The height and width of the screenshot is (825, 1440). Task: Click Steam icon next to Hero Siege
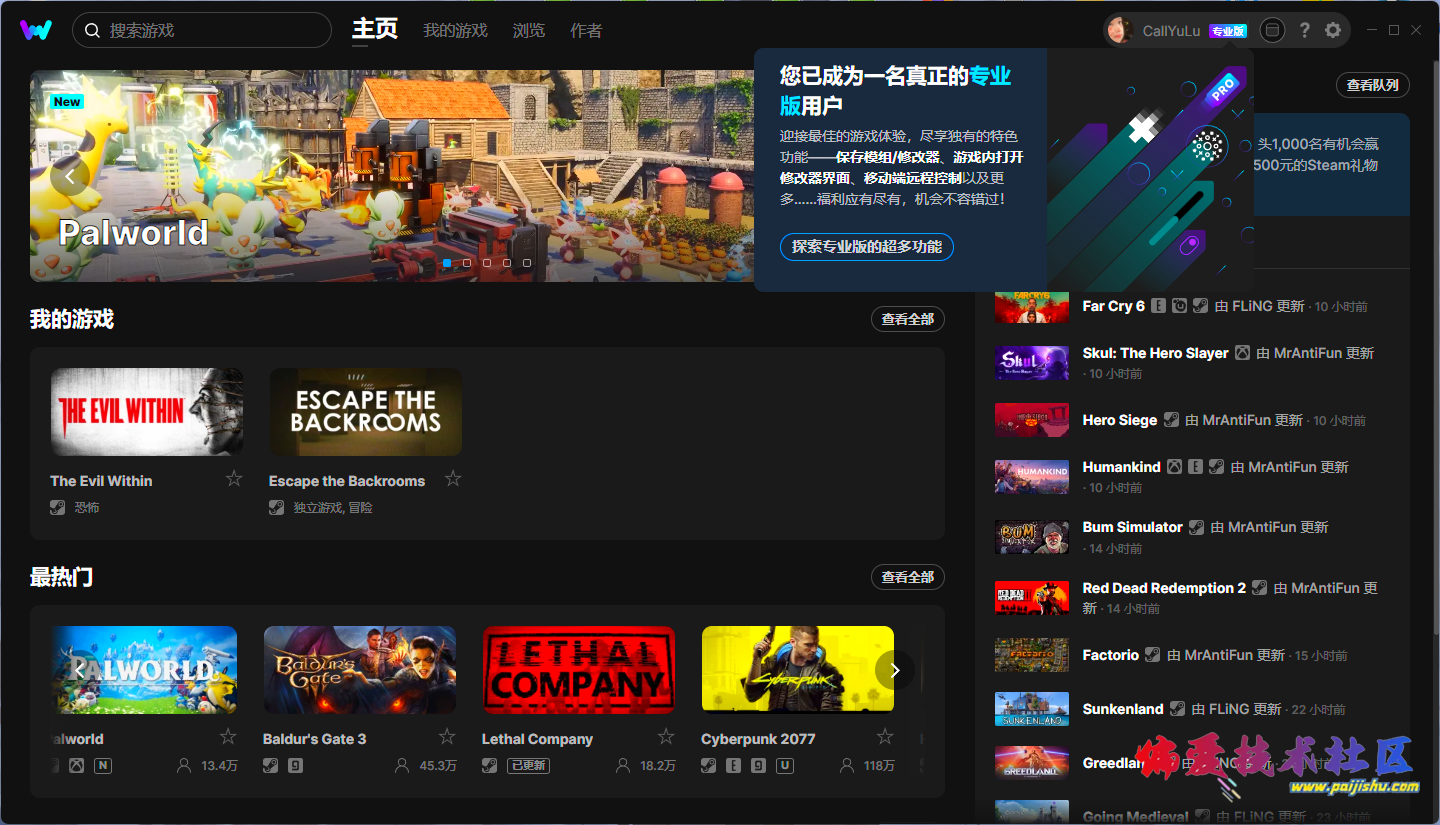click(1171, 420)
